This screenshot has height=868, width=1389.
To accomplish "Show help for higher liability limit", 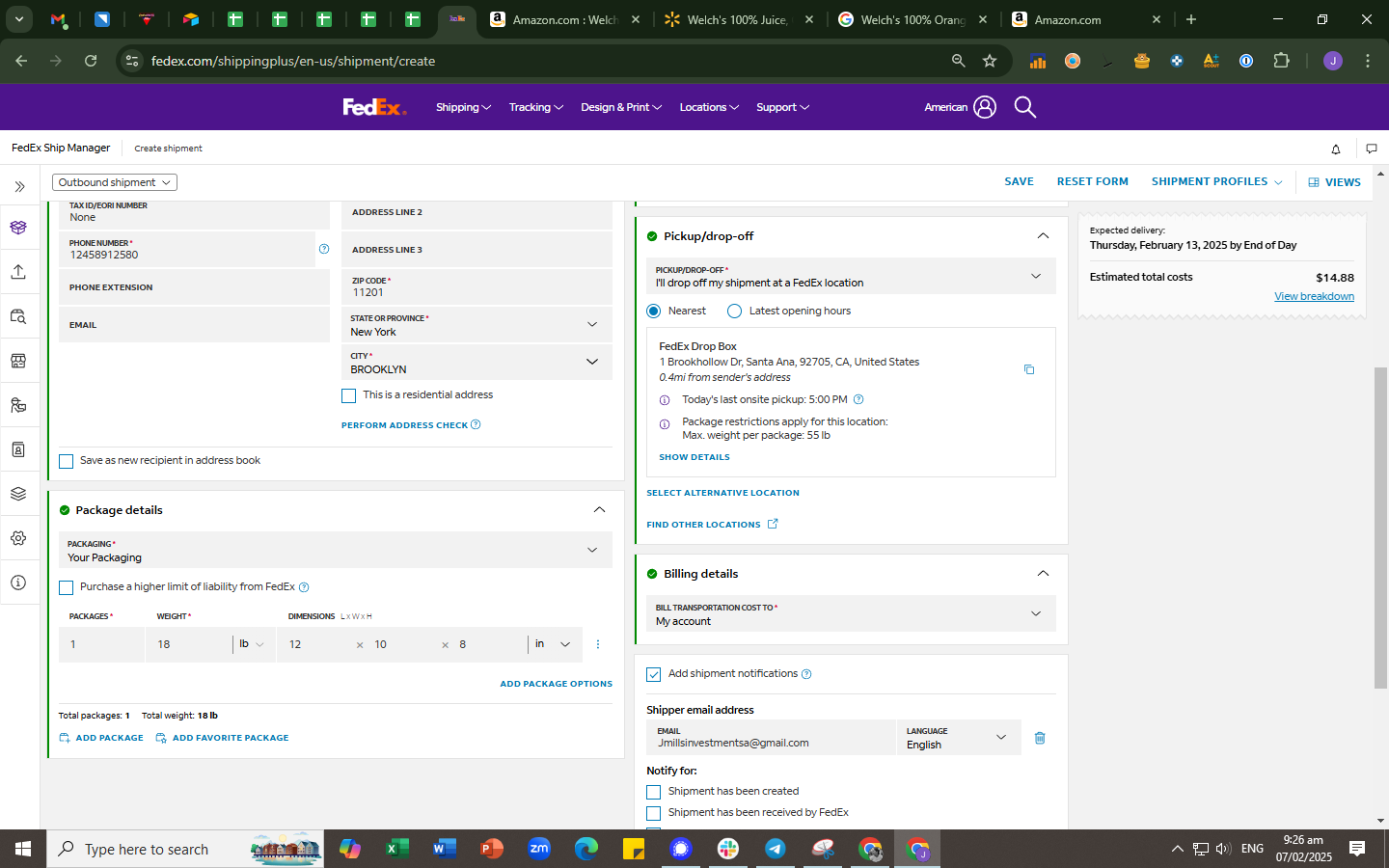I will (x=304, y=587).
